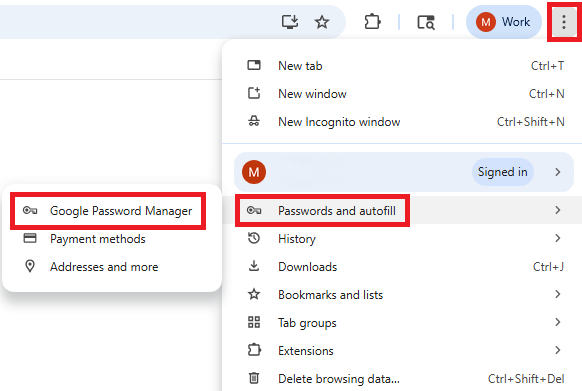Click the Incognito spy icon
Viewport: 582px width, 391px height.
(254, 121)
